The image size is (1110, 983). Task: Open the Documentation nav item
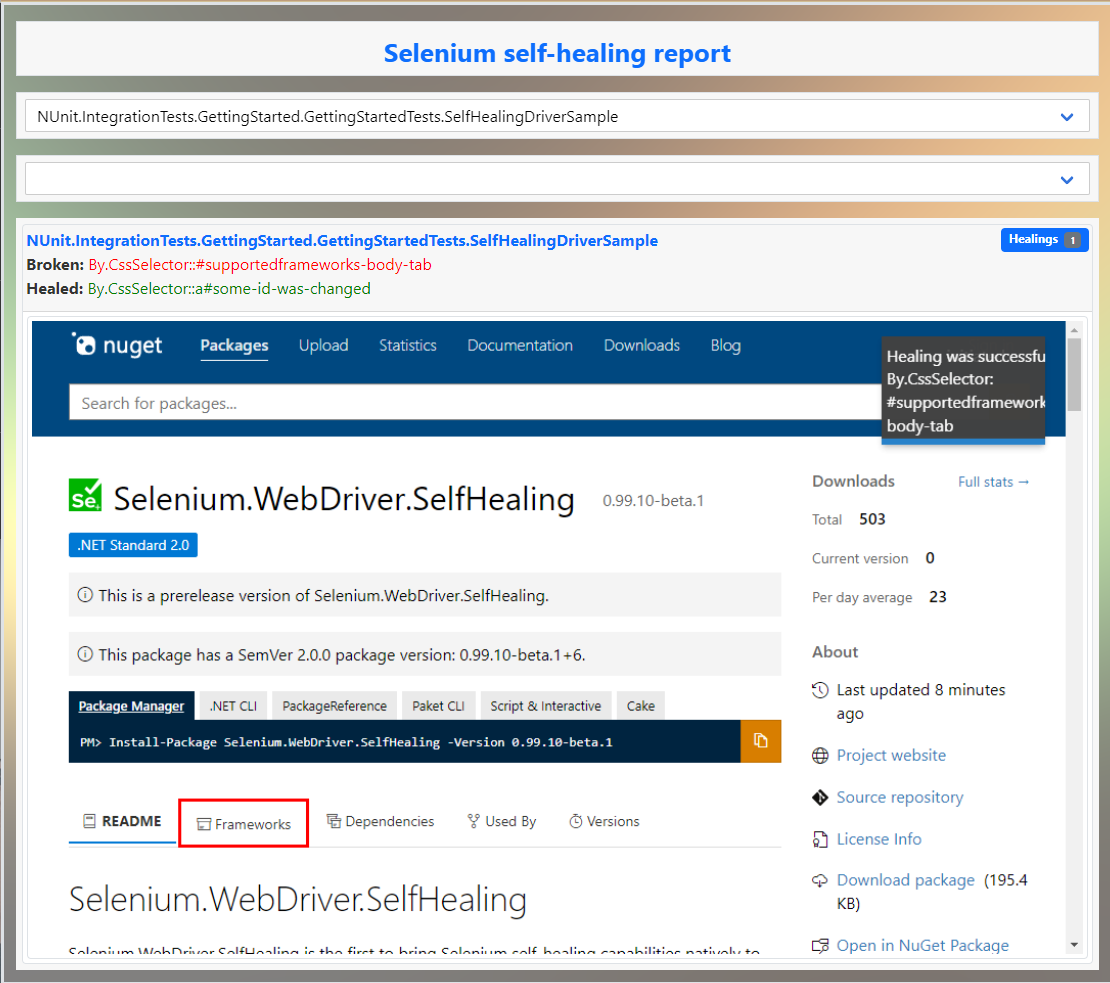coord(520,345)
